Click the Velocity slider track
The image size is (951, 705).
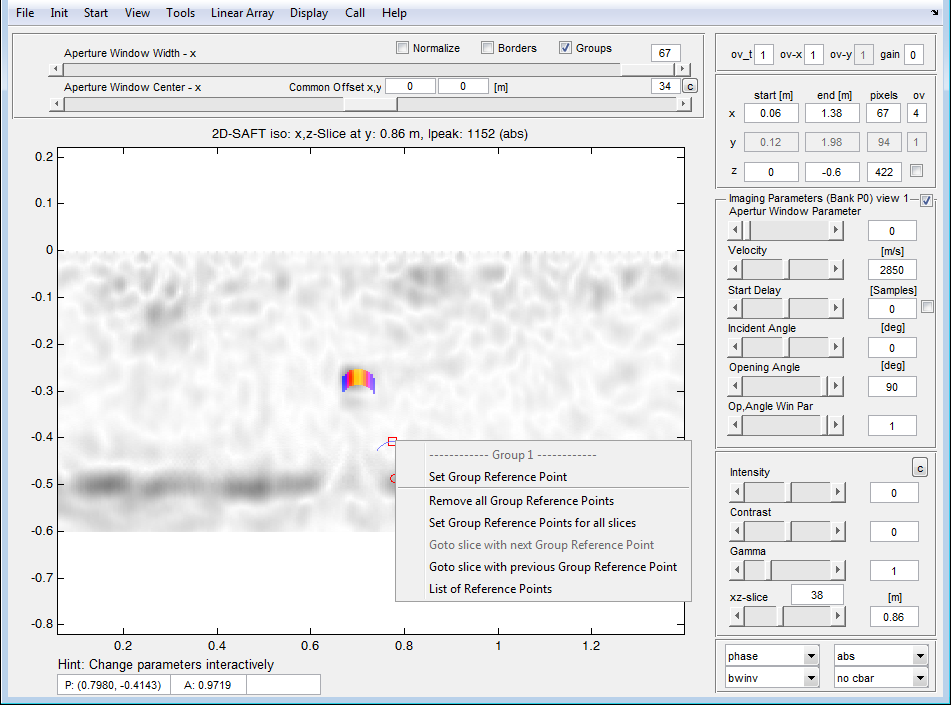pos(785,269)
